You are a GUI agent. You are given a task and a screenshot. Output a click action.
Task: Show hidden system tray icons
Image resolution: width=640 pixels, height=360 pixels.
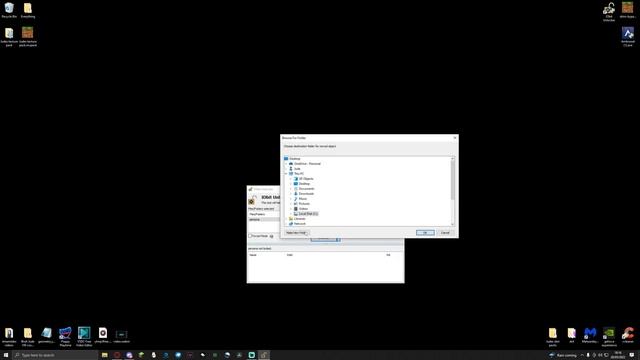(x=582, y=355)
